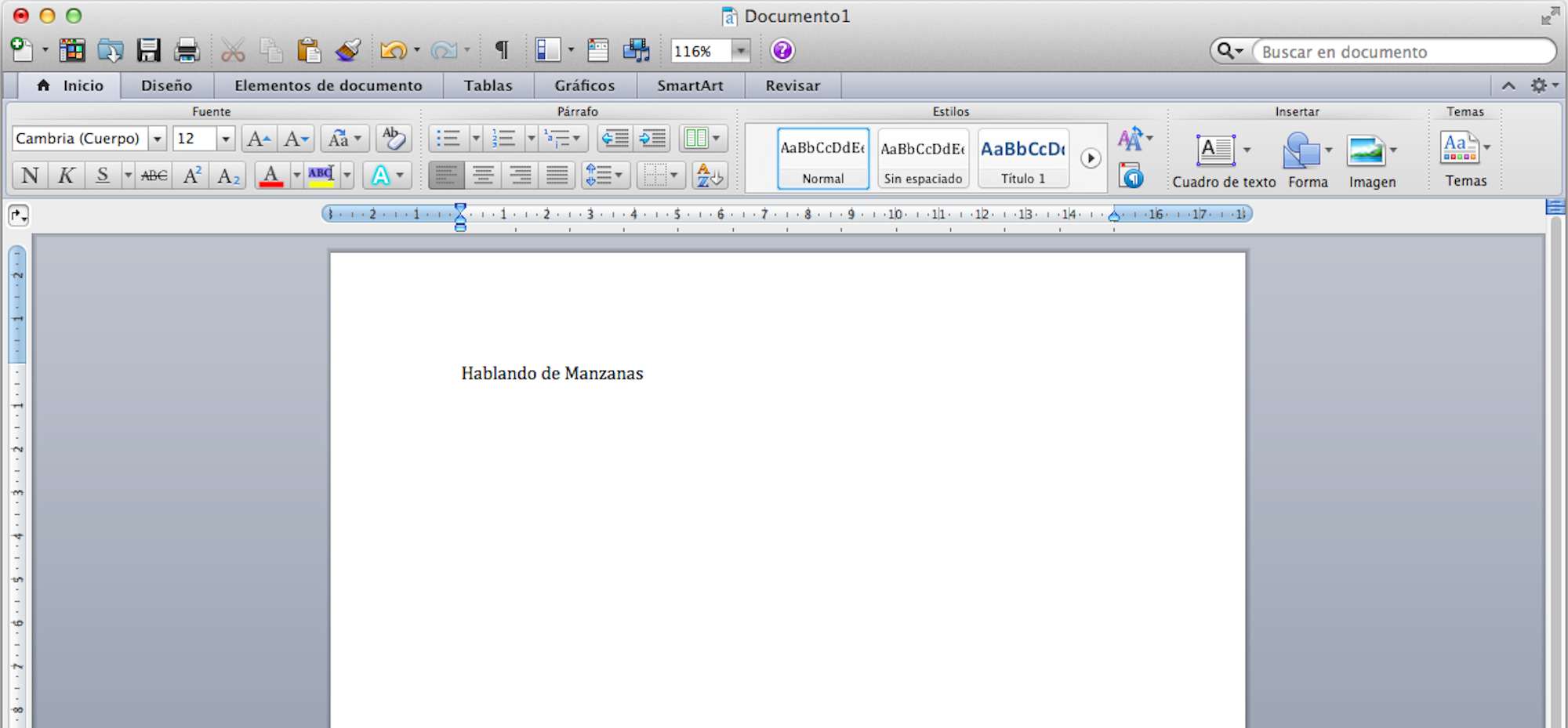The image size is (1568, 728).
Task: Open line spacing options
Action: click(x=605, y=175)
